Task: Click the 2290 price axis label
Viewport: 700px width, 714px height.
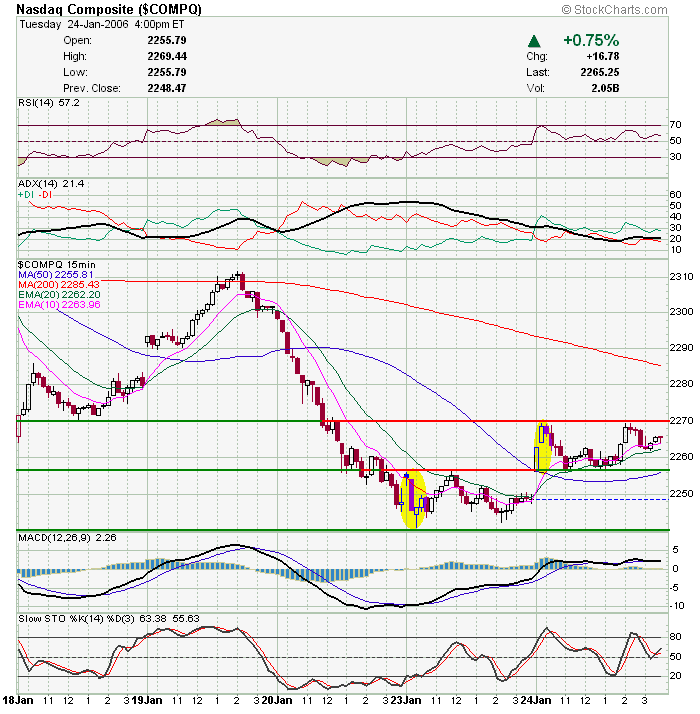Action: tap(681, 348)
